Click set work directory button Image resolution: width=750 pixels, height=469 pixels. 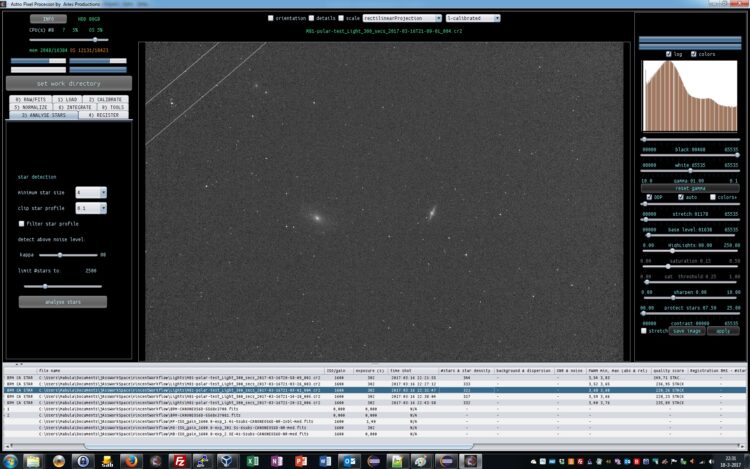coord(69,84)
